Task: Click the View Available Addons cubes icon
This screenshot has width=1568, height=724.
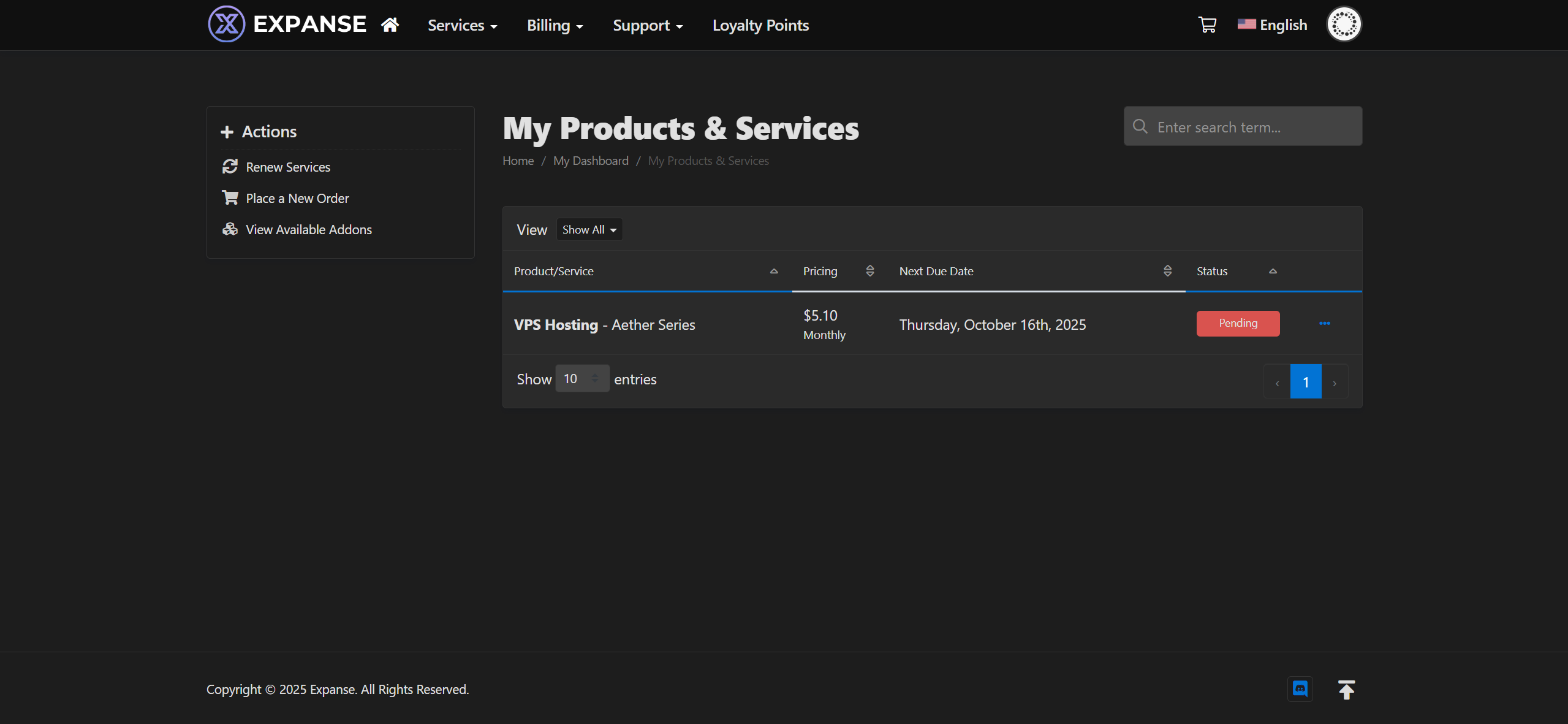Action: (230, 229)
